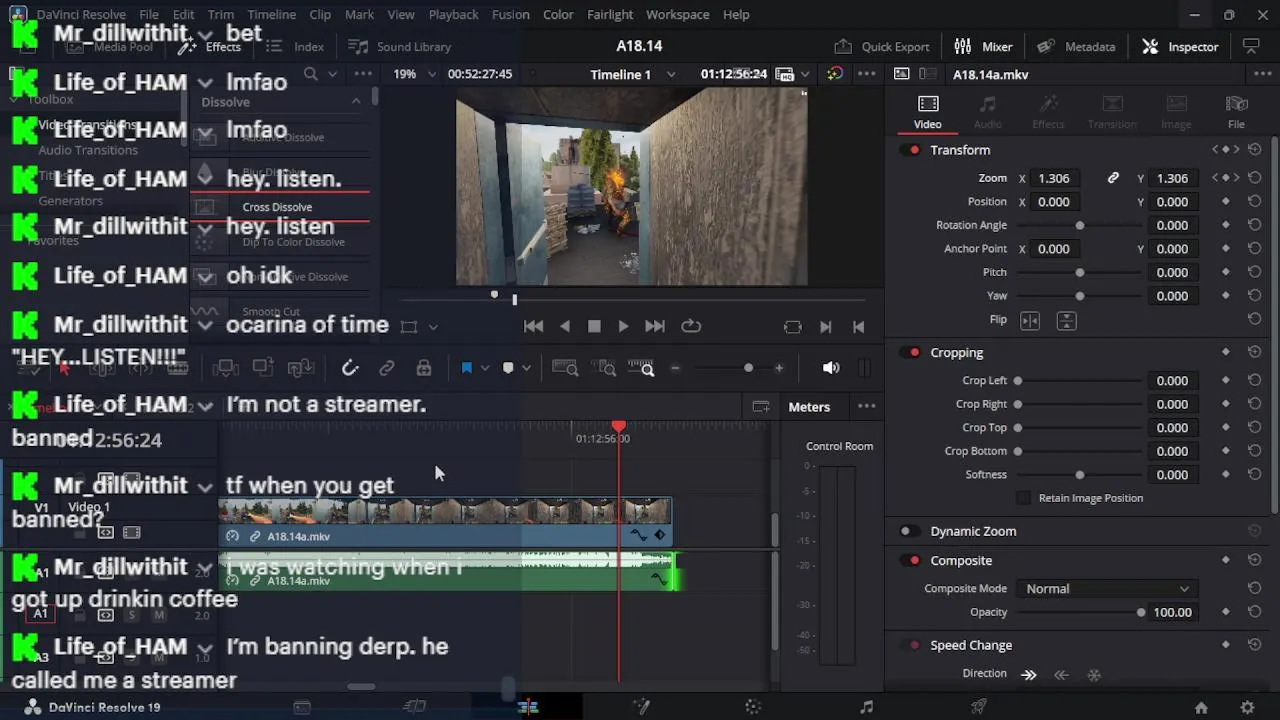Screen dimensions: 1280x720
Task: Click the stop button in the viewer
Action: [x=594, y=326]
